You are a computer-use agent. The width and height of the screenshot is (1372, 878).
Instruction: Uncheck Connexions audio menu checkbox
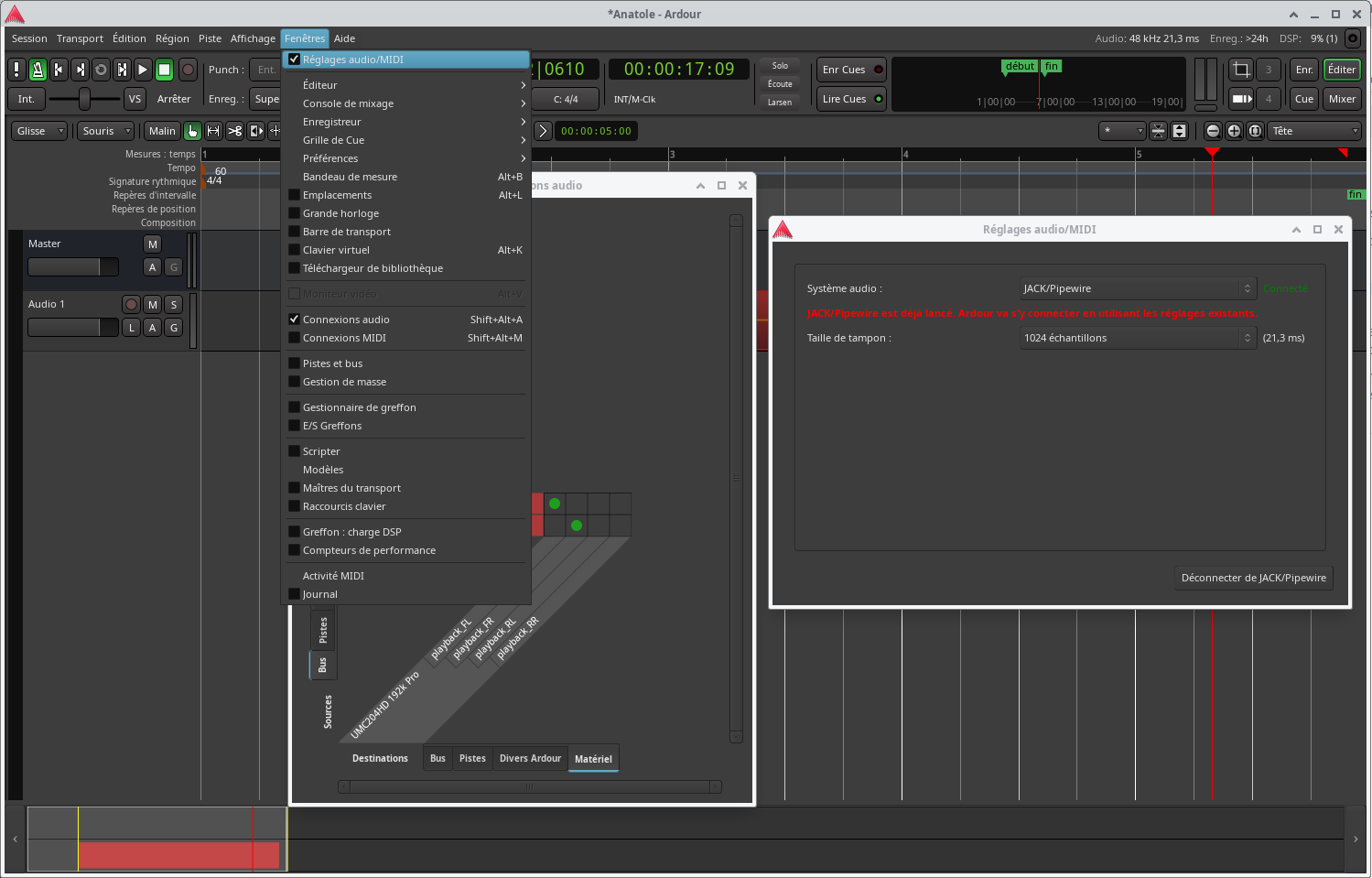[x=294, y=320]
